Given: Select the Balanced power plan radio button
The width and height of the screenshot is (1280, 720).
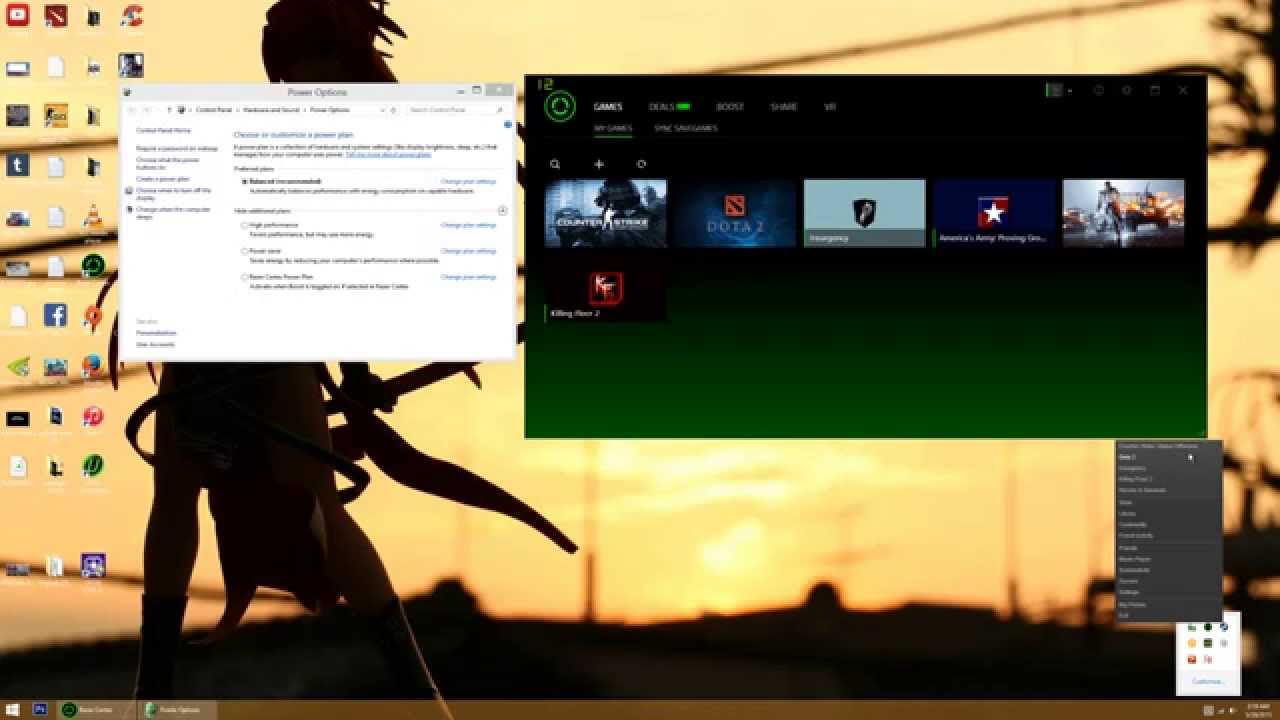Looking at the screenshot, I should tap(244, 182).
